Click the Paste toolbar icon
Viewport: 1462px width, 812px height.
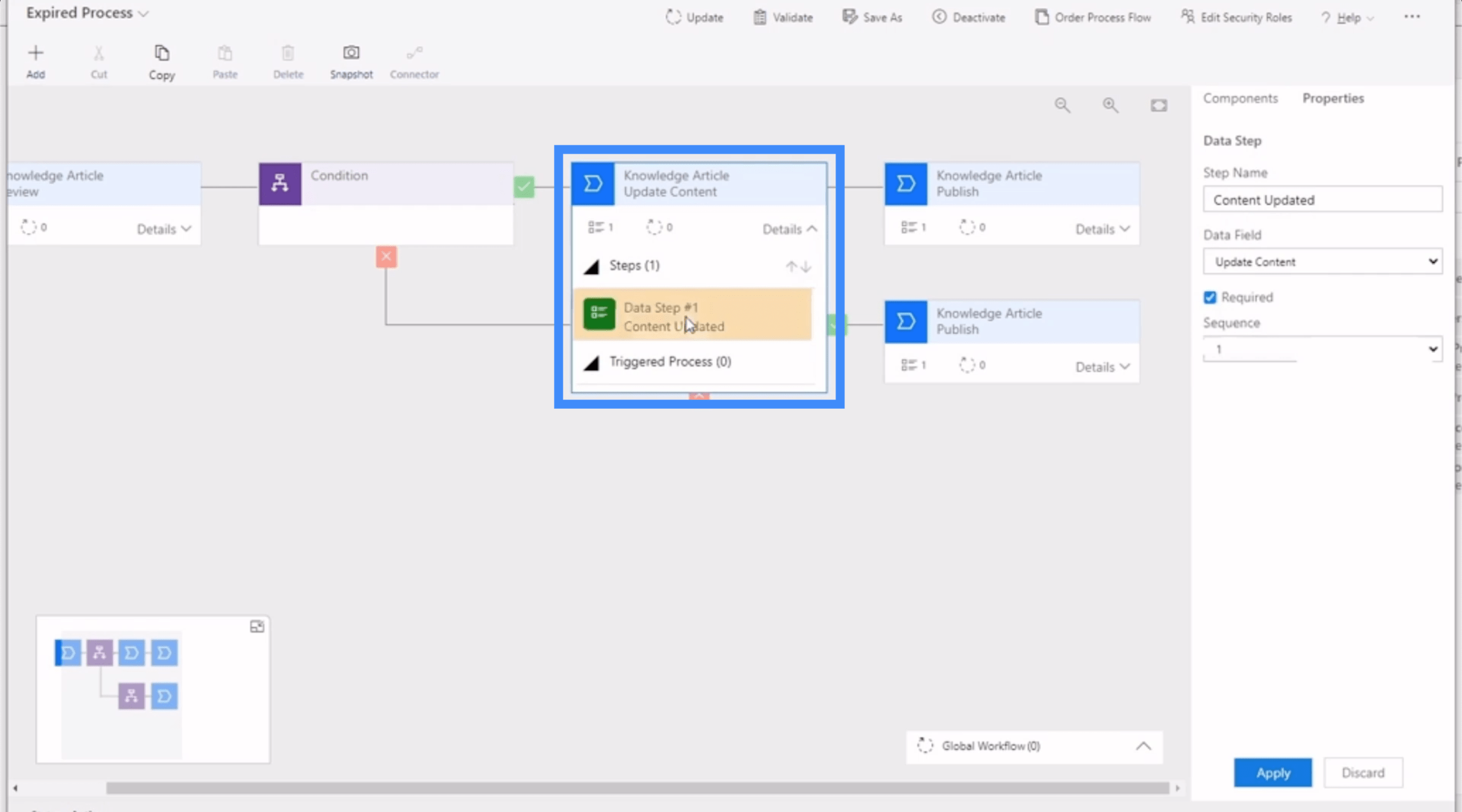(225, 53)
